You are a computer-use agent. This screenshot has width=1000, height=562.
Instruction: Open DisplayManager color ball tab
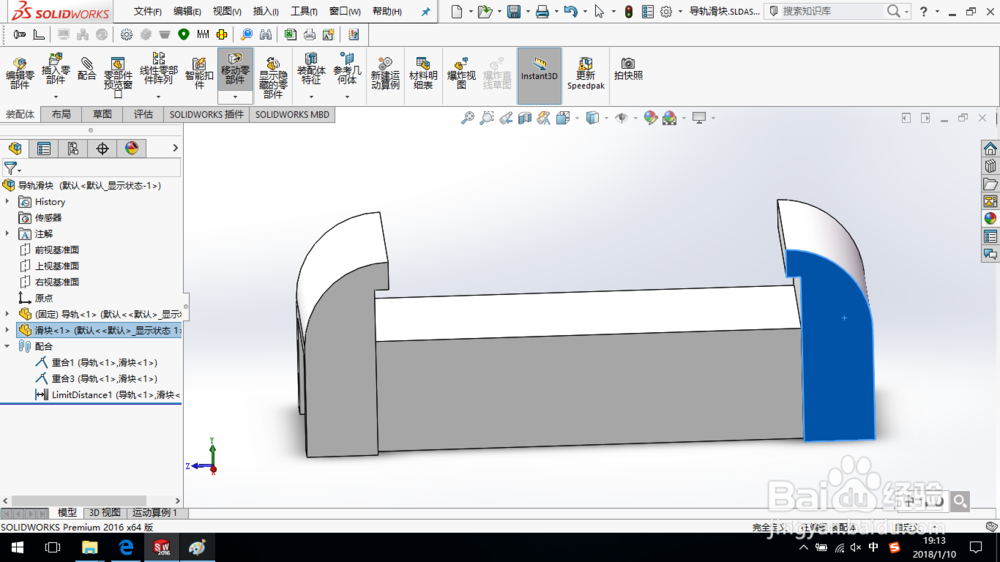point(131,149)
